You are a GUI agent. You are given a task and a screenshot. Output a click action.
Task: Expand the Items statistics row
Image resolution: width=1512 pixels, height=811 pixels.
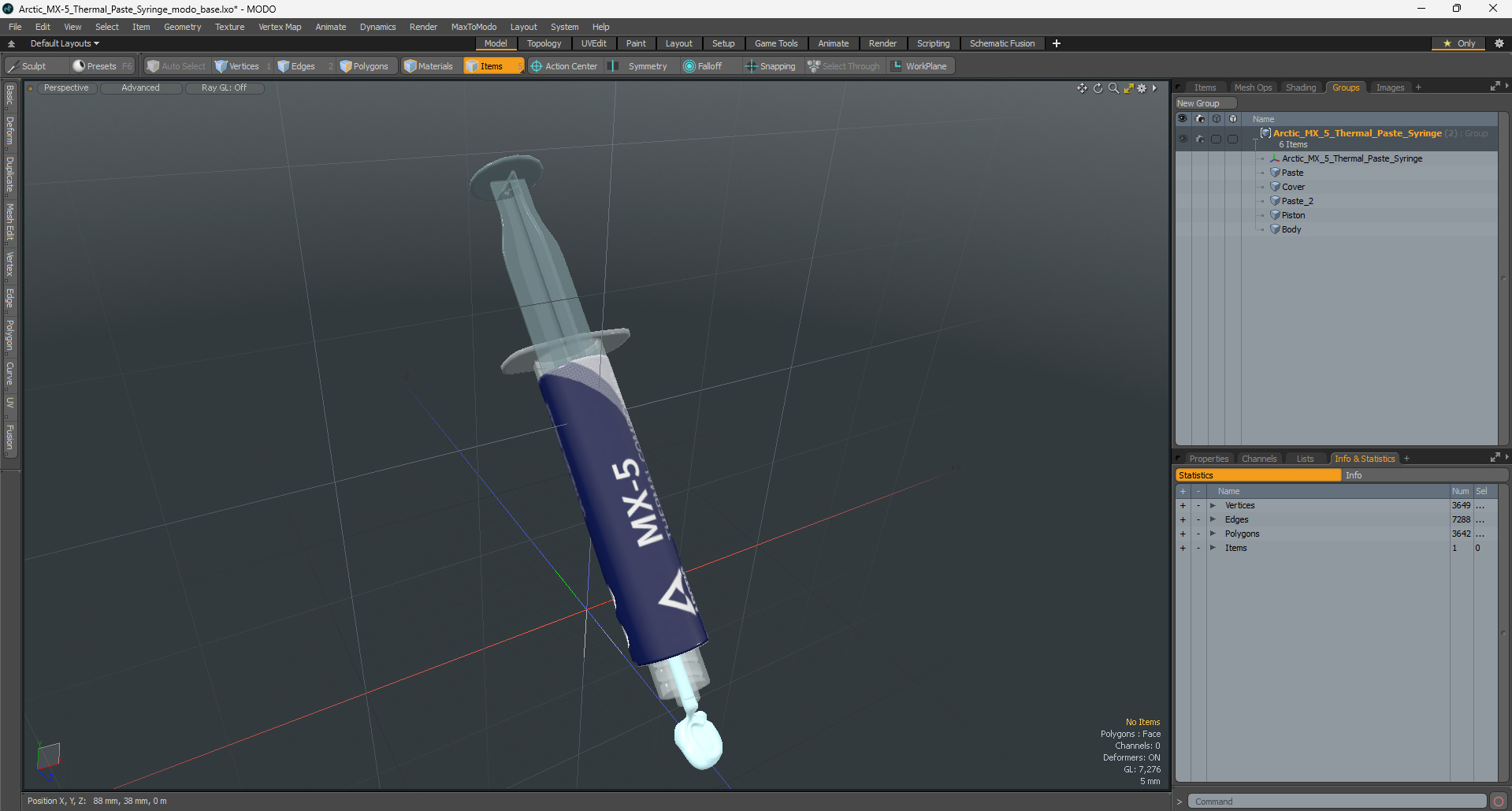tap(1213, 548)
